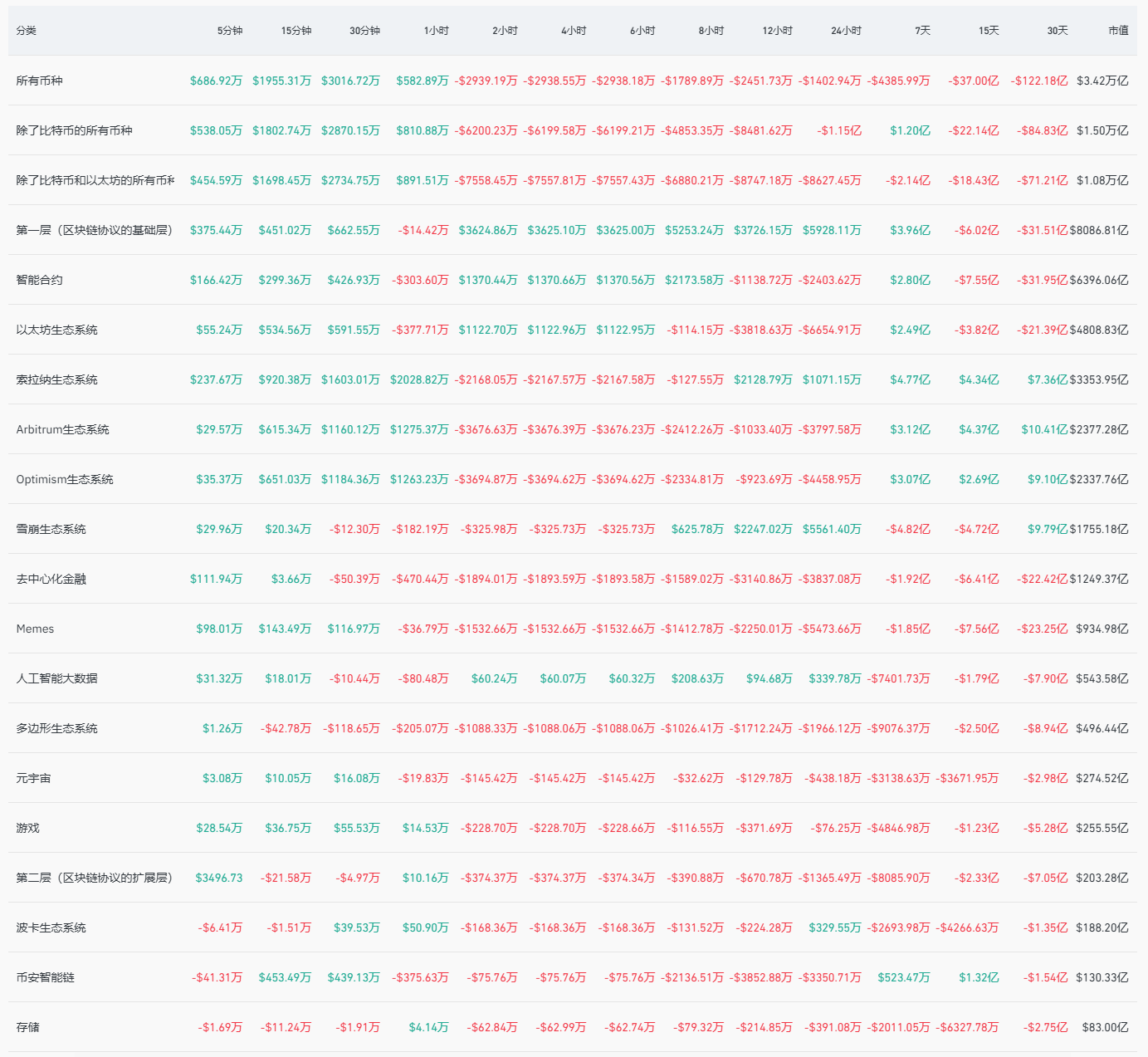
Task: Select $111.94万 5-minute value for 去中心化金融
Action: tap(217, 579)
